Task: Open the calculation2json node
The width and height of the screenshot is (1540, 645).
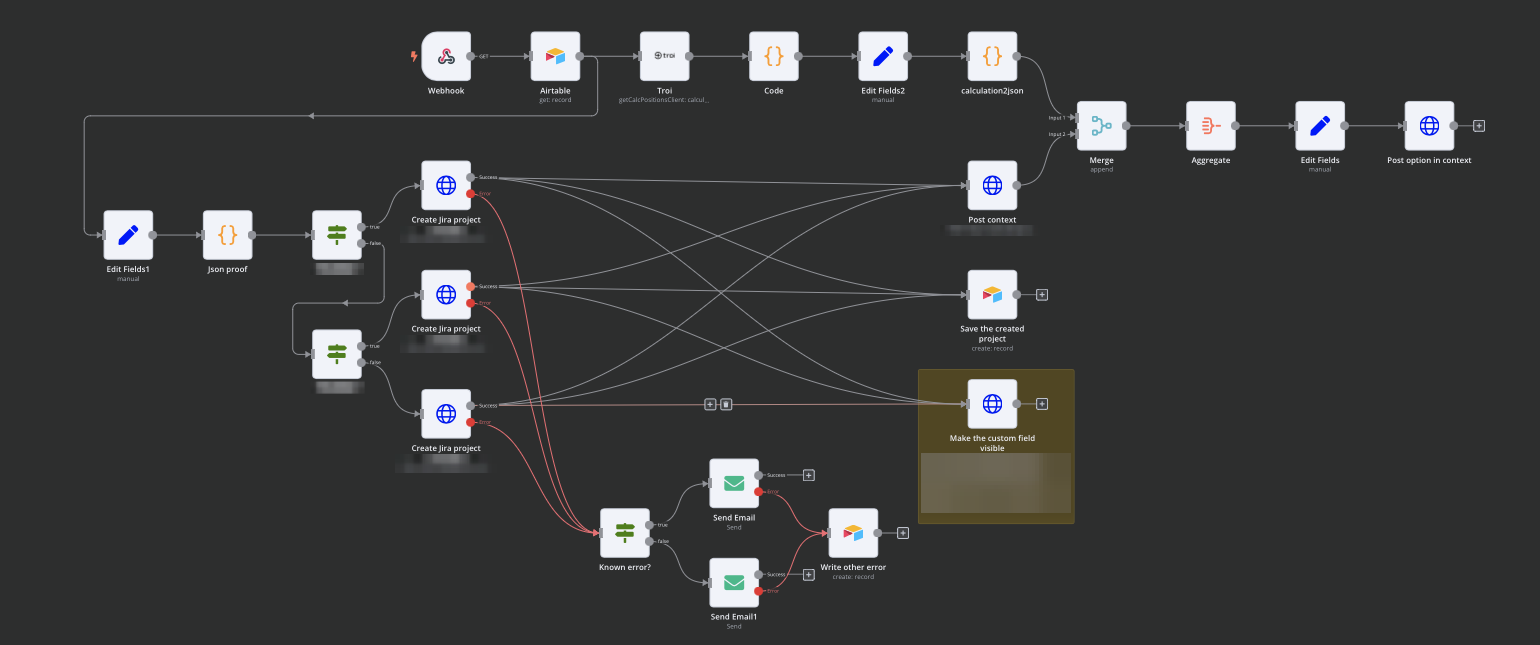Action: point(992,57)
